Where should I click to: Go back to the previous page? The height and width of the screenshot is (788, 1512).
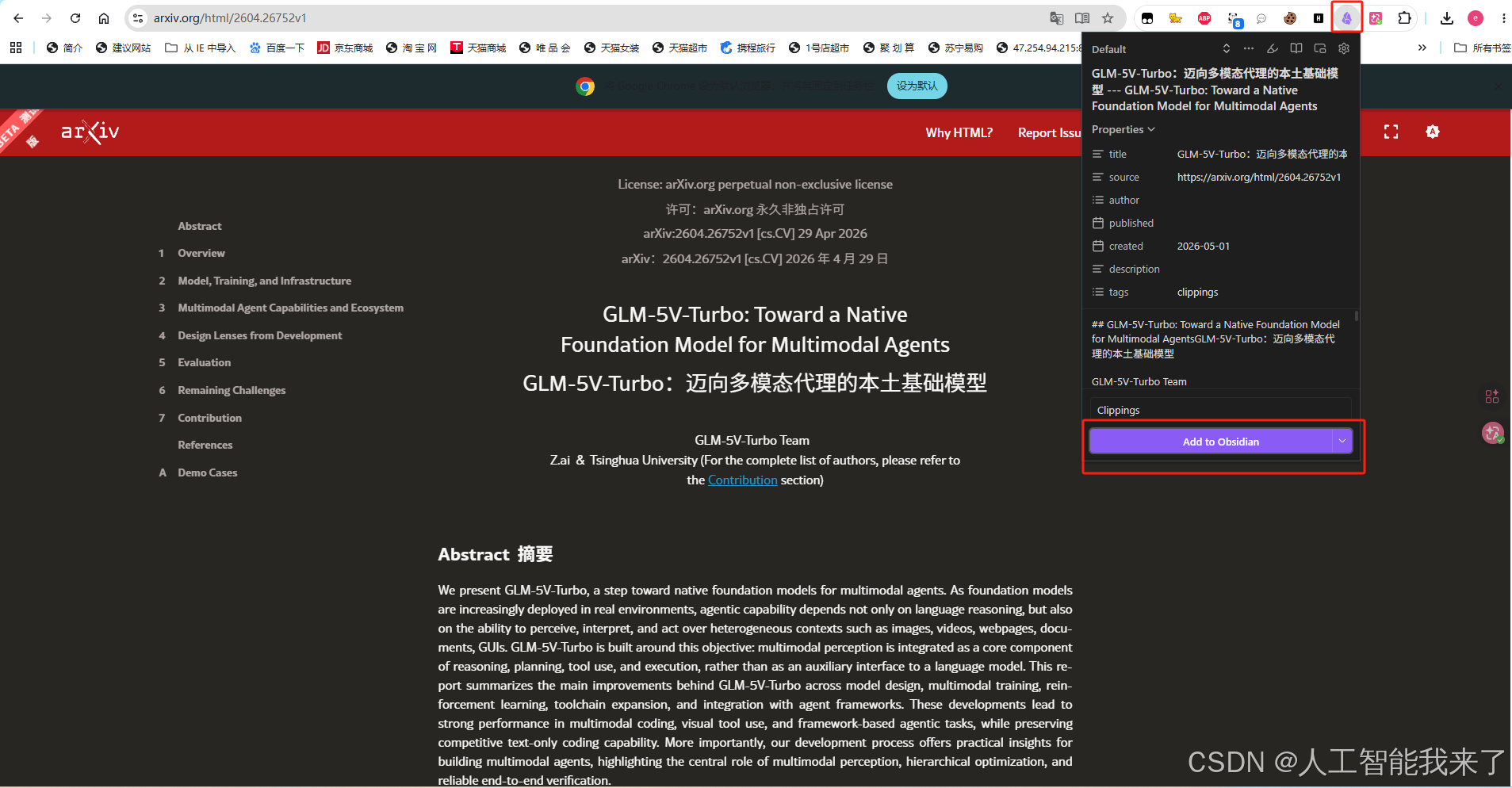[18, 18]
